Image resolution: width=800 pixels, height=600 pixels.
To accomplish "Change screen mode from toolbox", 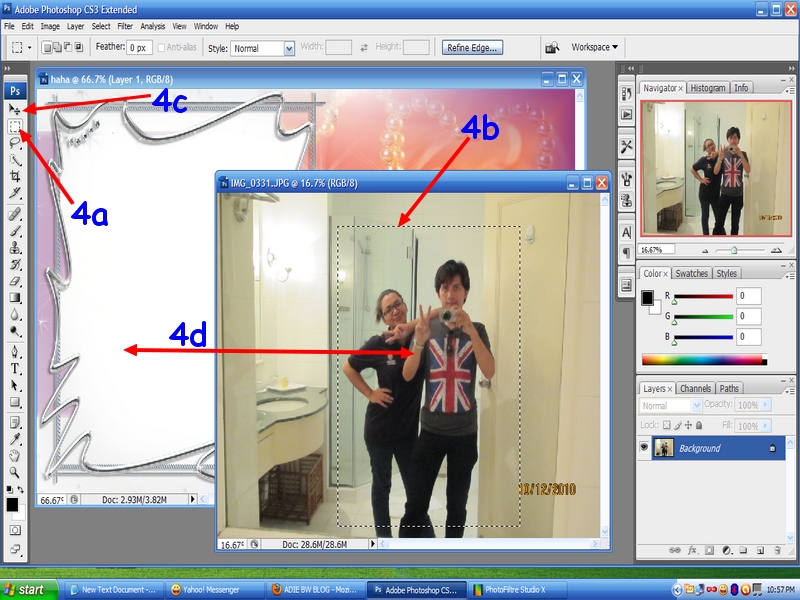I will coord(15,549).
